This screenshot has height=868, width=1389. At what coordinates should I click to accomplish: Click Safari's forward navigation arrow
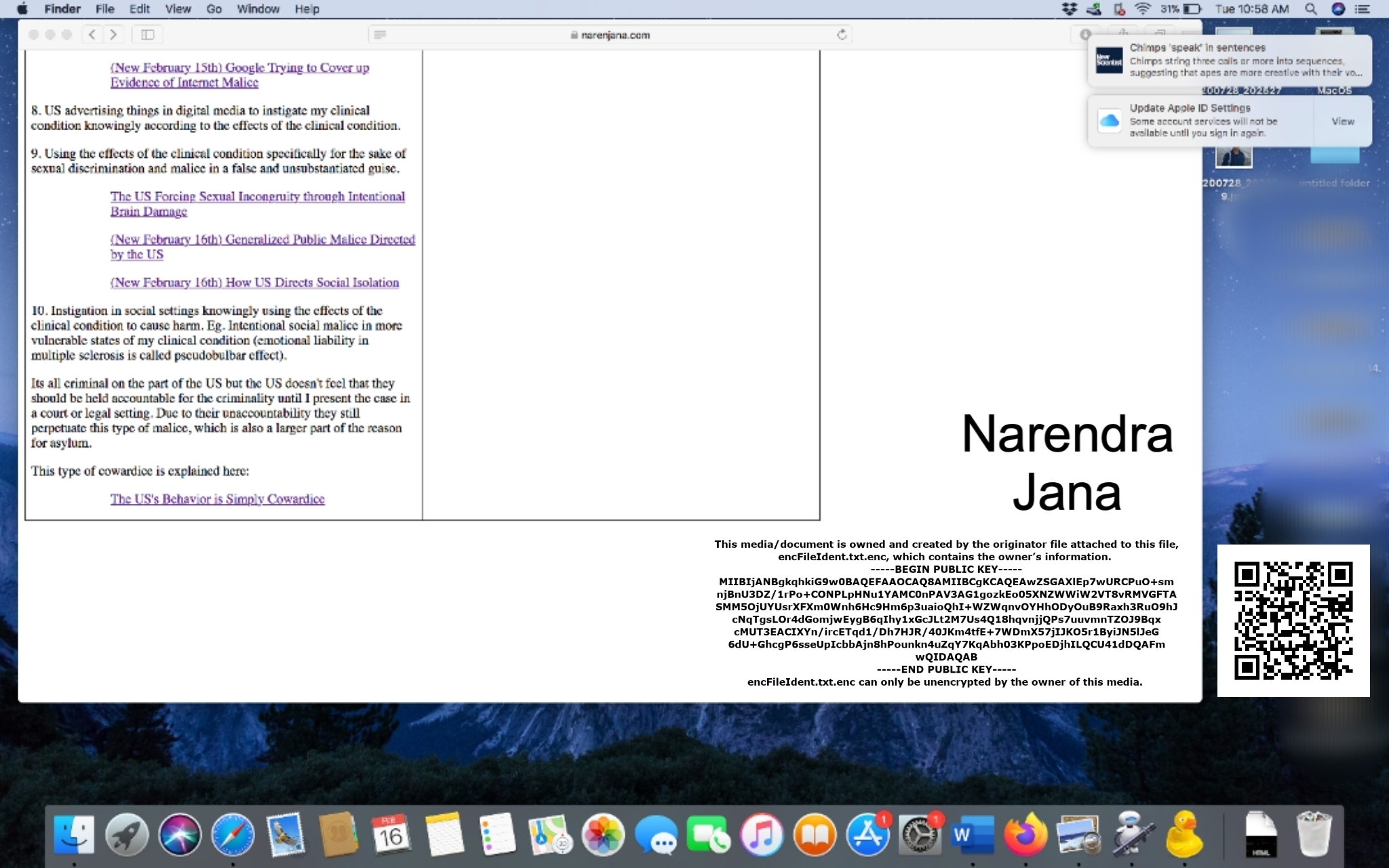pos(113,35)
